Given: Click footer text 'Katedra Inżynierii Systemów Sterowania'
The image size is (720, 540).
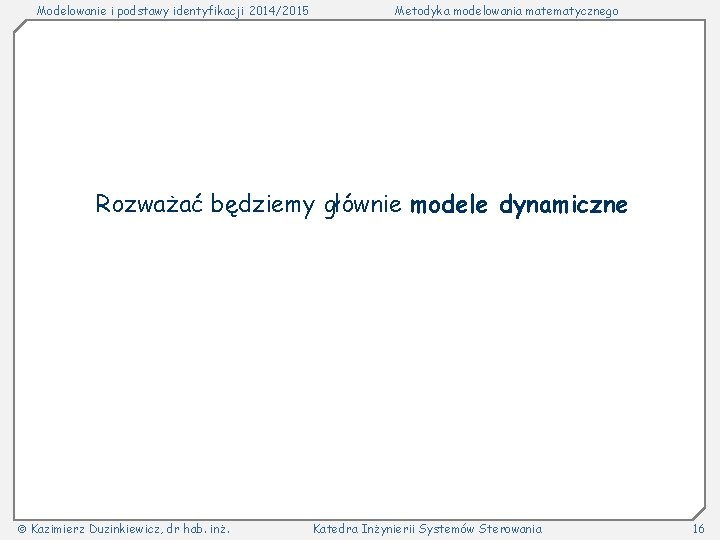Looking at the screenshot, I should pos(427,529).
